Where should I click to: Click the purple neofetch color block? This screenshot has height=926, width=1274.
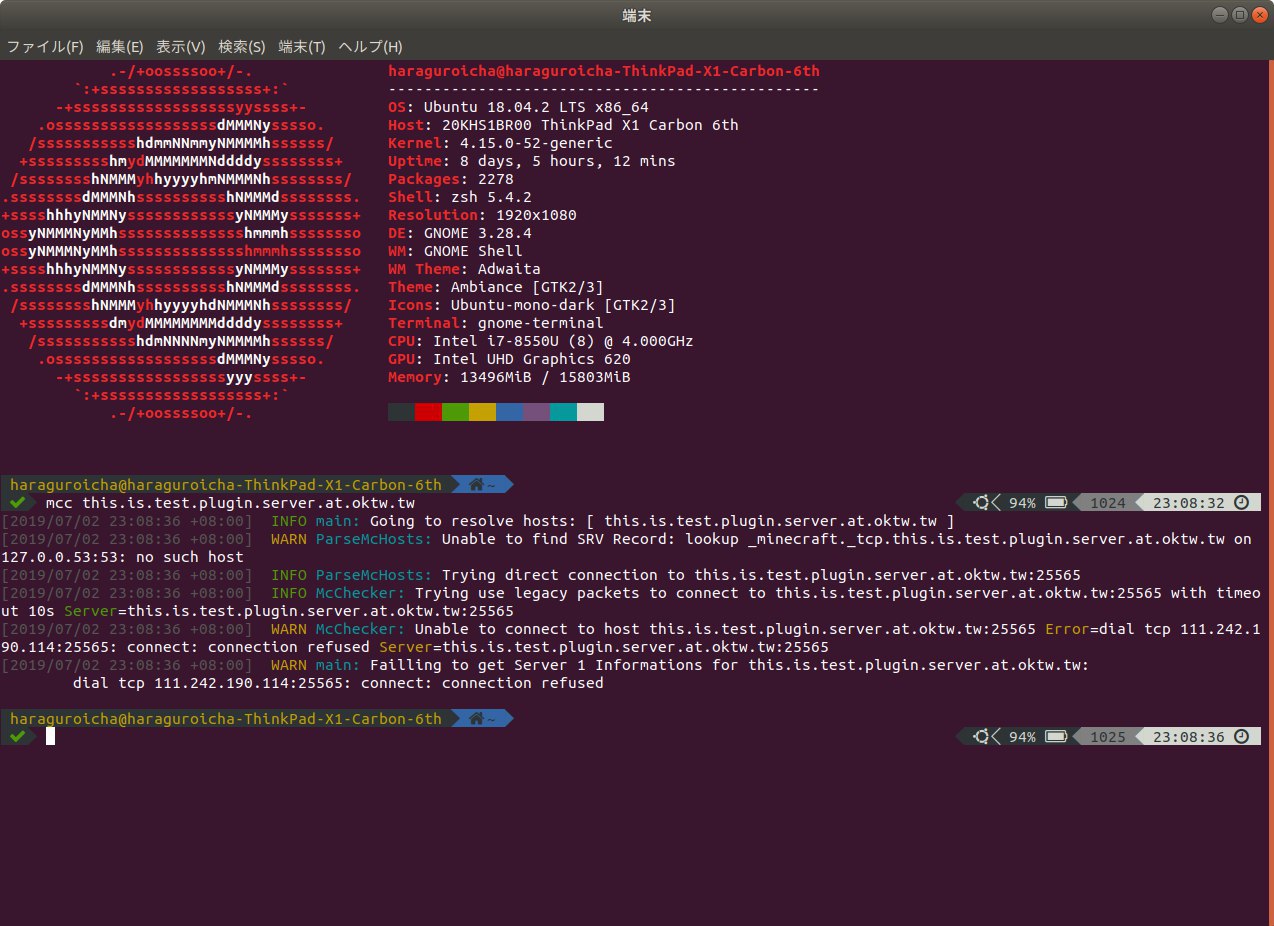coord(536,412)
